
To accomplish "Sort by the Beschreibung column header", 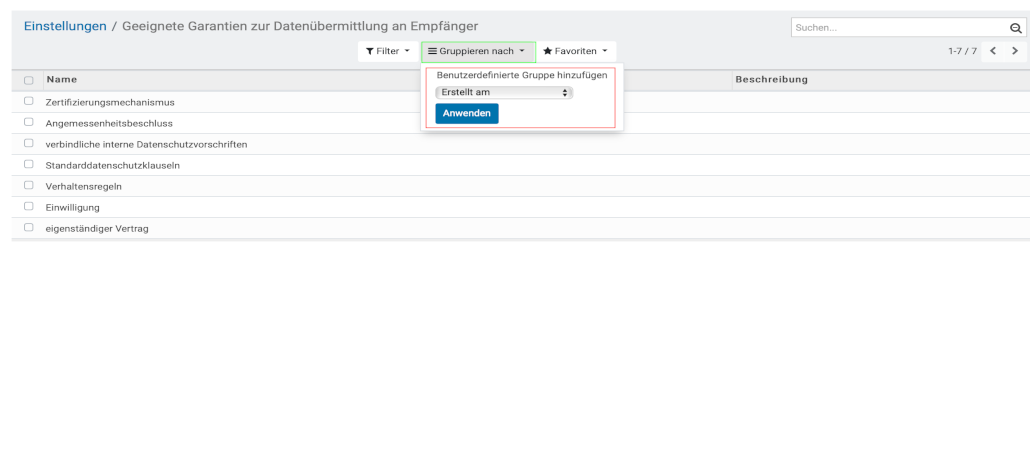I will tap(771, 79).
